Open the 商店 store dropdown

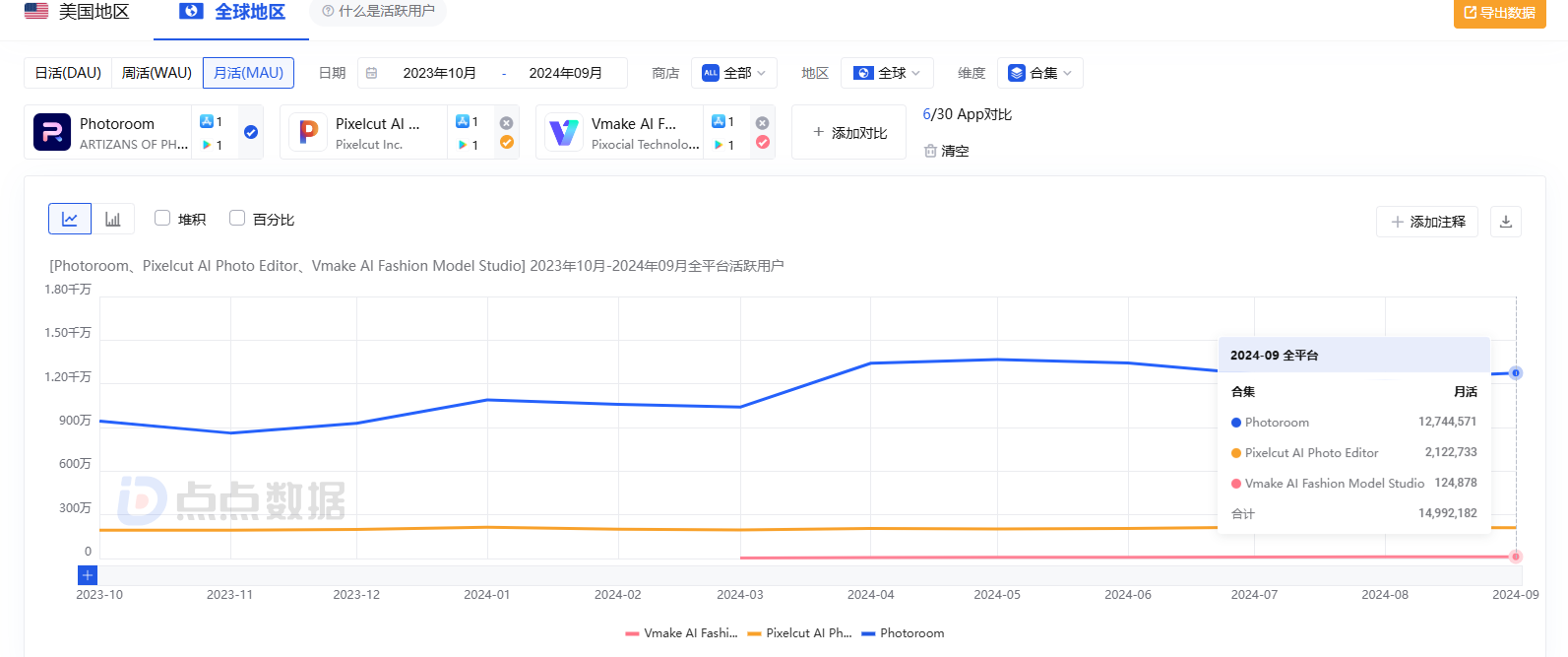pyautogui.click(x=733, y=73)
